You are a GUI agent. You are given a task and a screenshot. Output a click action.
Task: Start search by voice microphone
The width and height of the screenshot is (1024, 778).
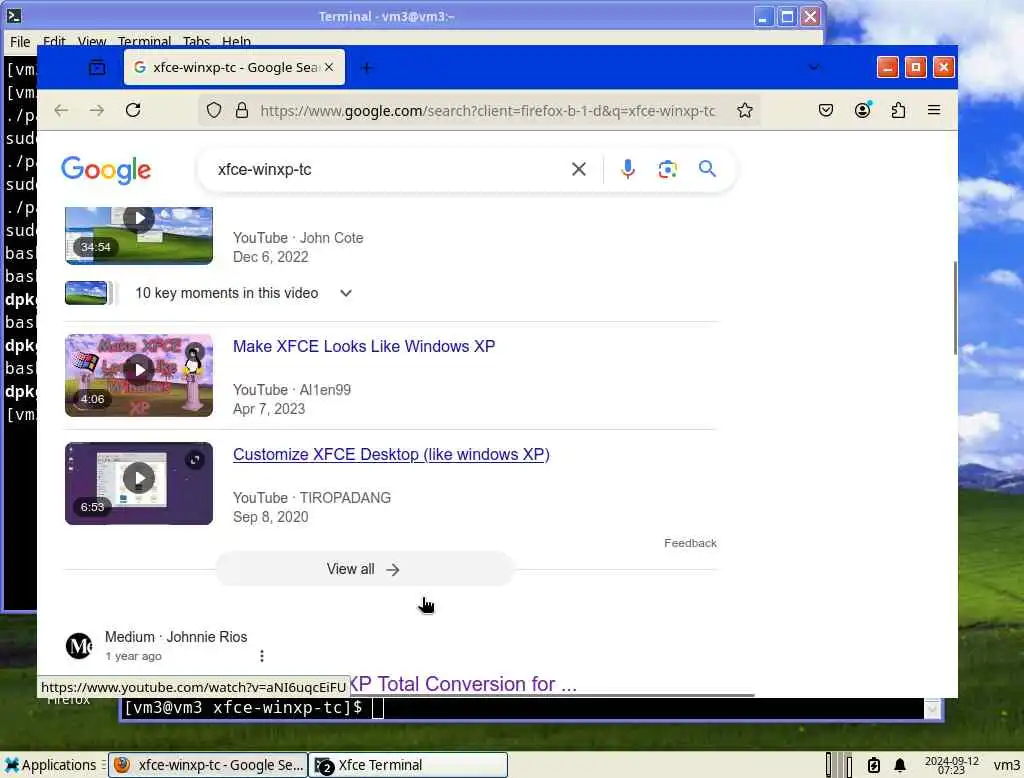coord(628,169)
